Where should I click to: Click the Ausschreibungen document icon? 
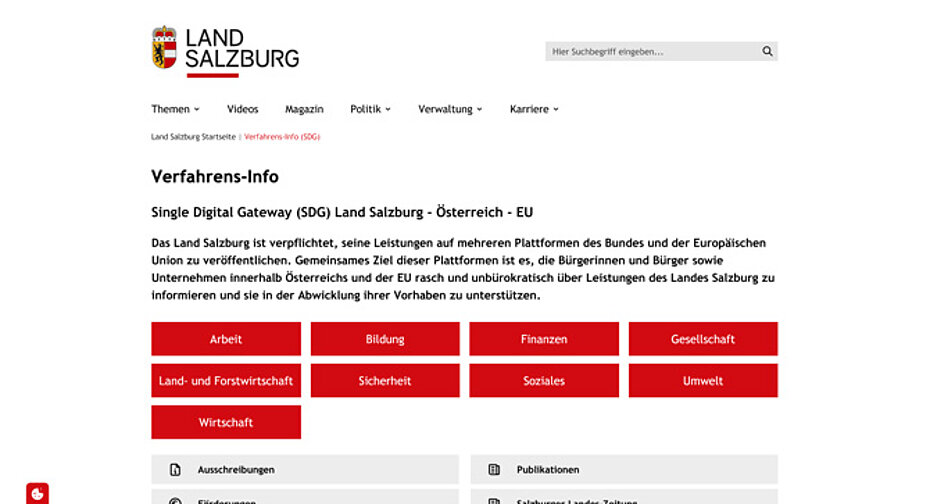(175, 469)
